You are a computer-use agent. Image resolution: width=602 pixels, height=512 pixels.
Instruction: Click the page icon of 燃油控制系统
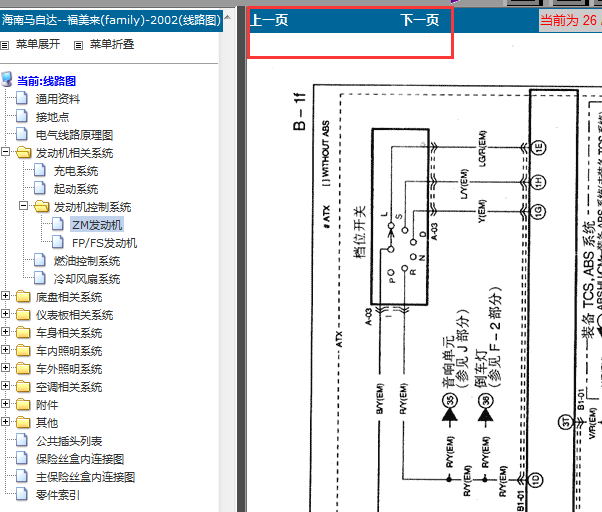tap(40, 260)
